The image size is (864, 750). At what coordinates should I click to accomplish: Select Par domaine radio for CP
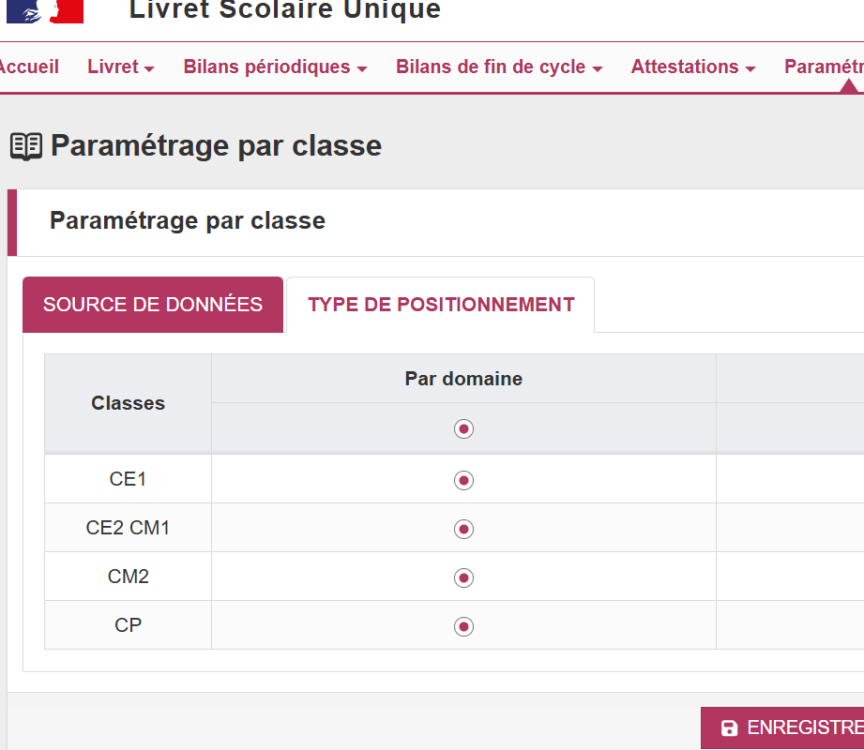coord(463,626)
